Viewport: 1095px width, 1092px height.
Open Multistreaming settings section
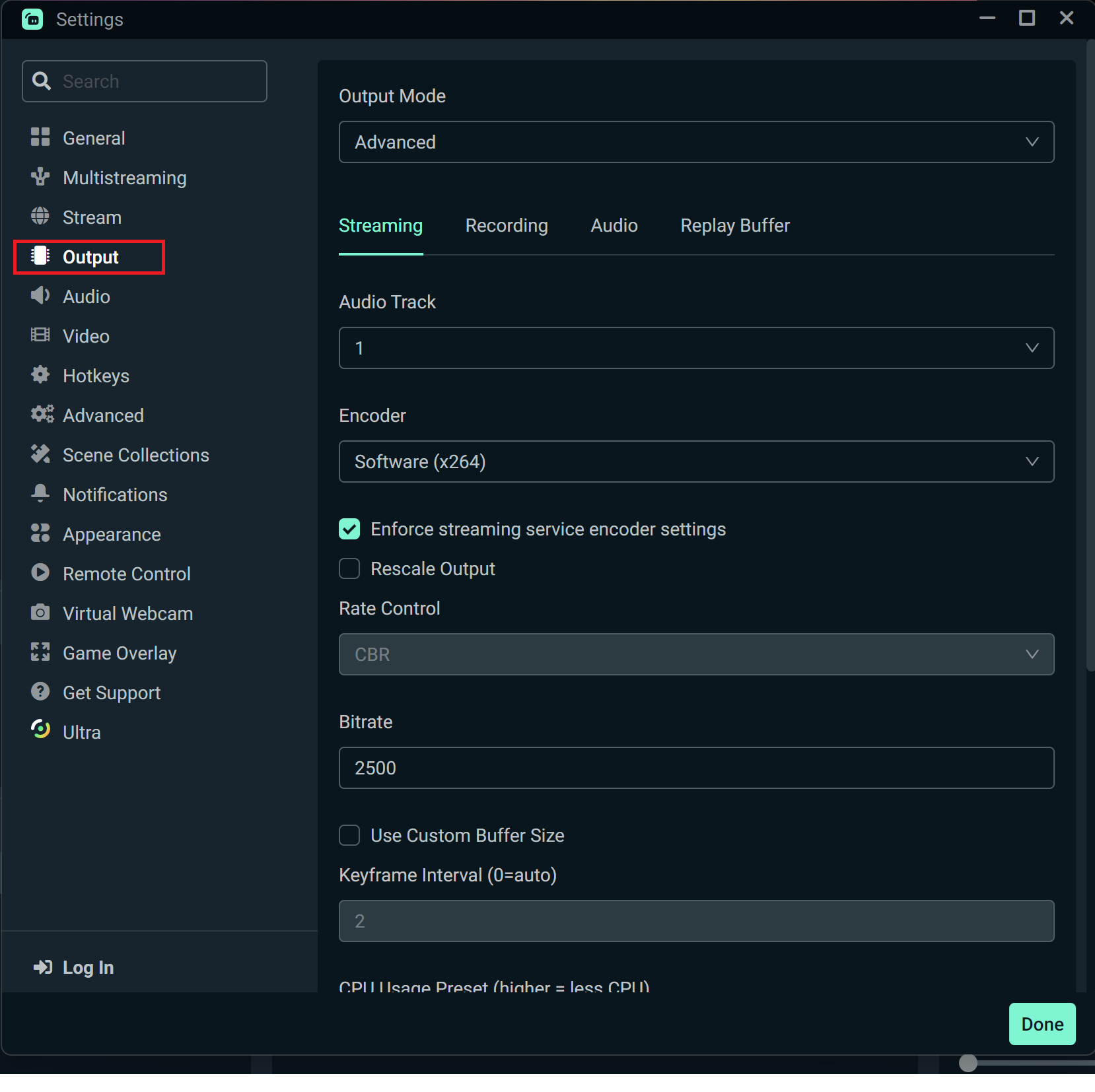[x=124, y=178]
